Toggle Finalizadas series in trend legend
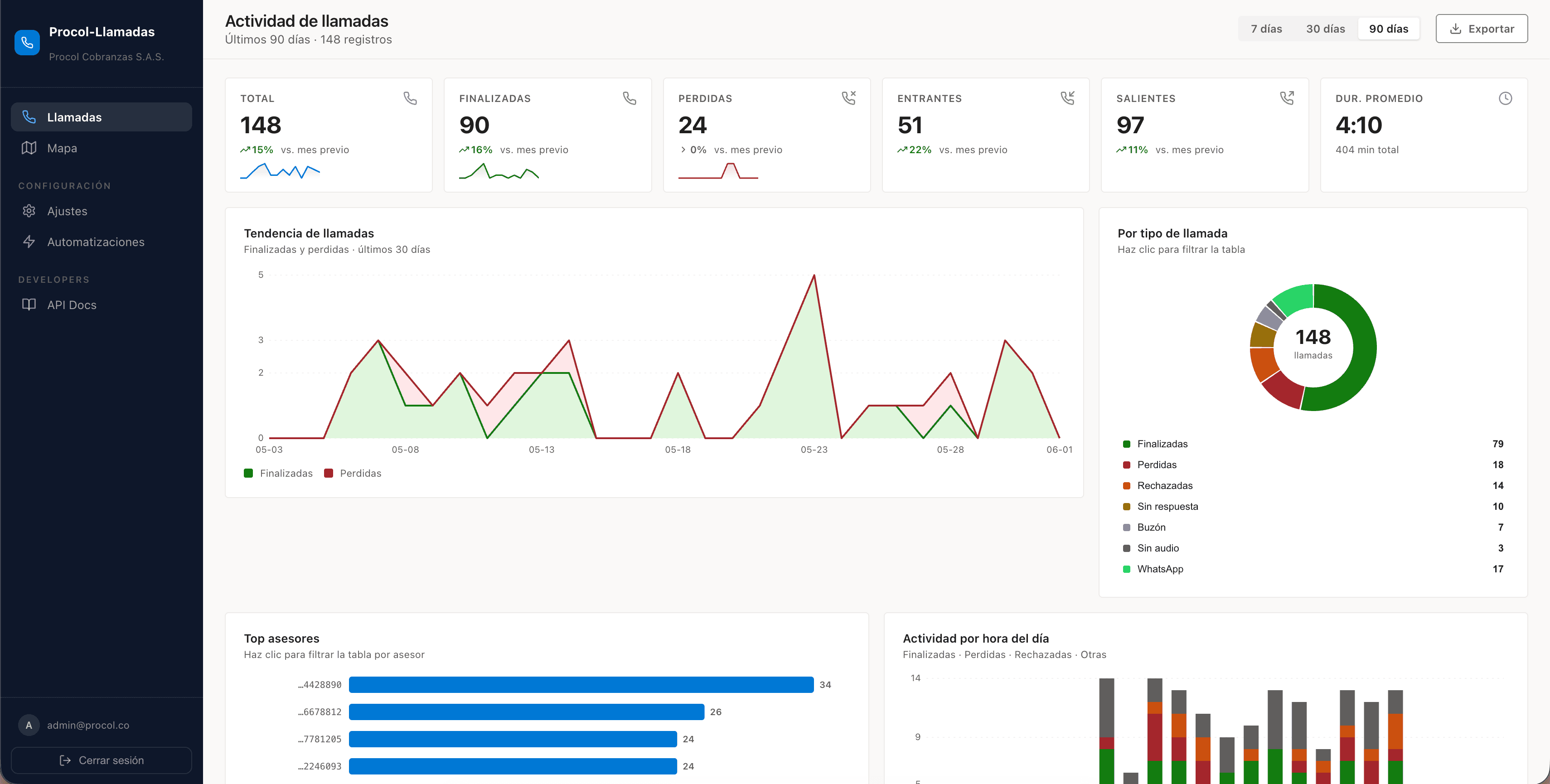The image size is (1550, 784). coord(278,474)
